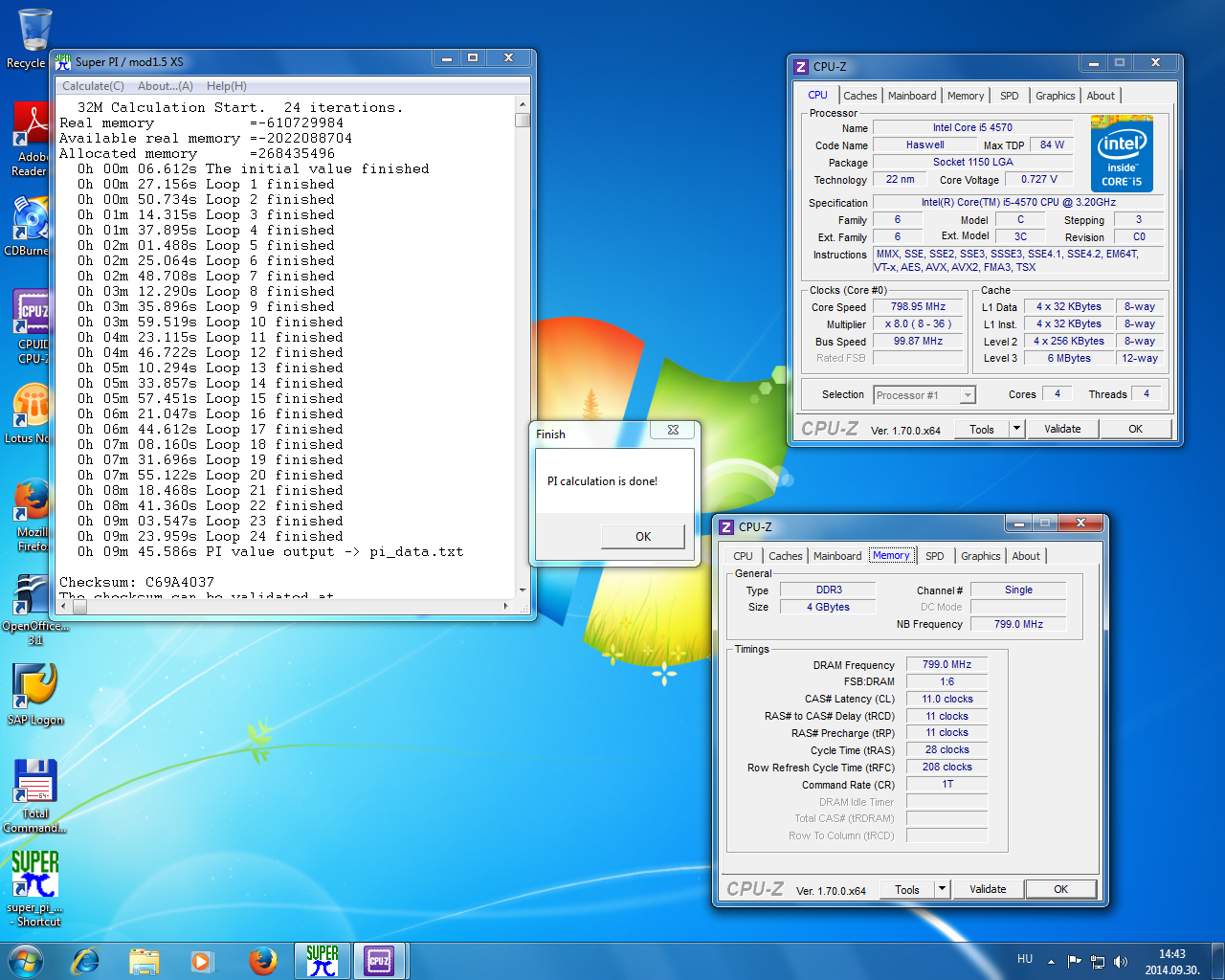Open Windows Explorer from taskbar

145,961
